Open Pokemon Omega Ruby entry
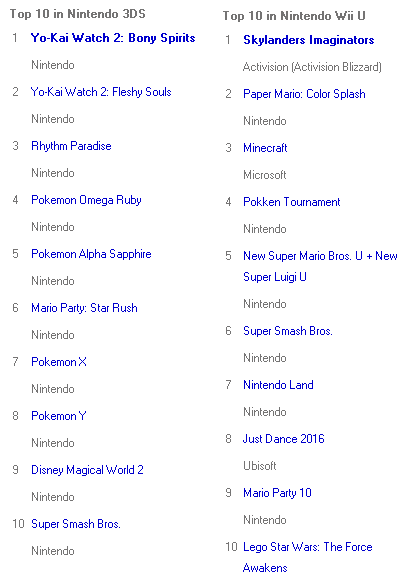This screenshot has height=577, width=417. 86,200
